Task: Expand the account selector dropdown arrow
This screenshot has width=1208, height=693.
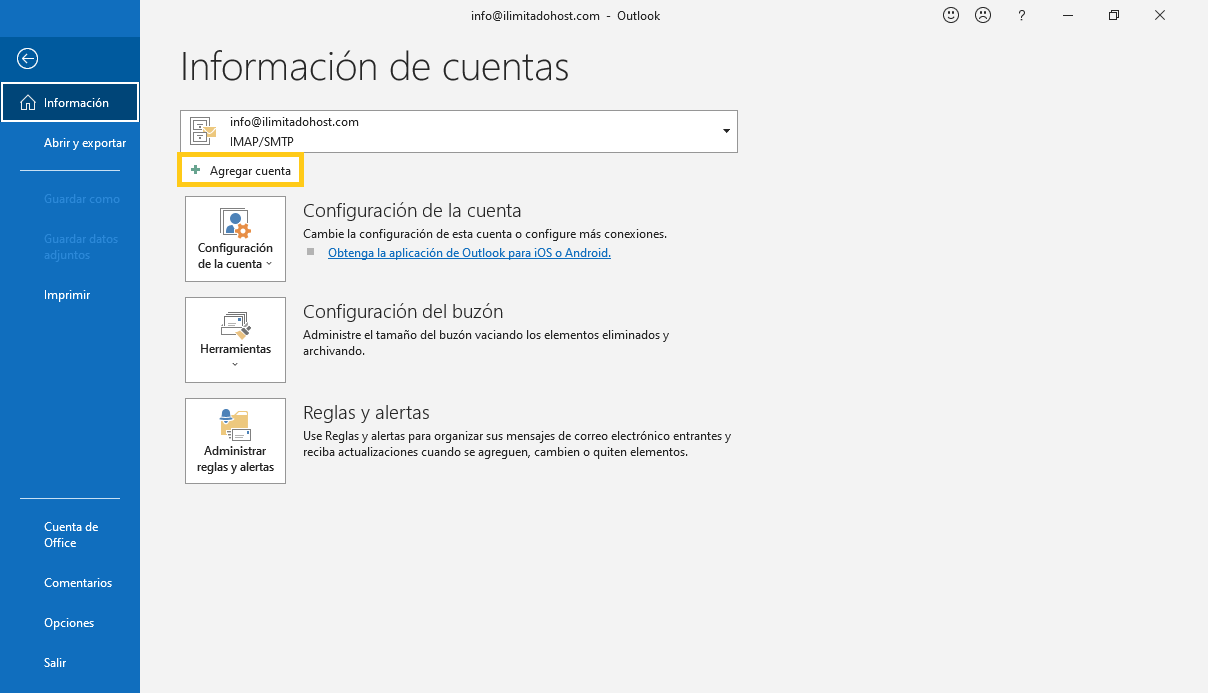Action: 725,131
